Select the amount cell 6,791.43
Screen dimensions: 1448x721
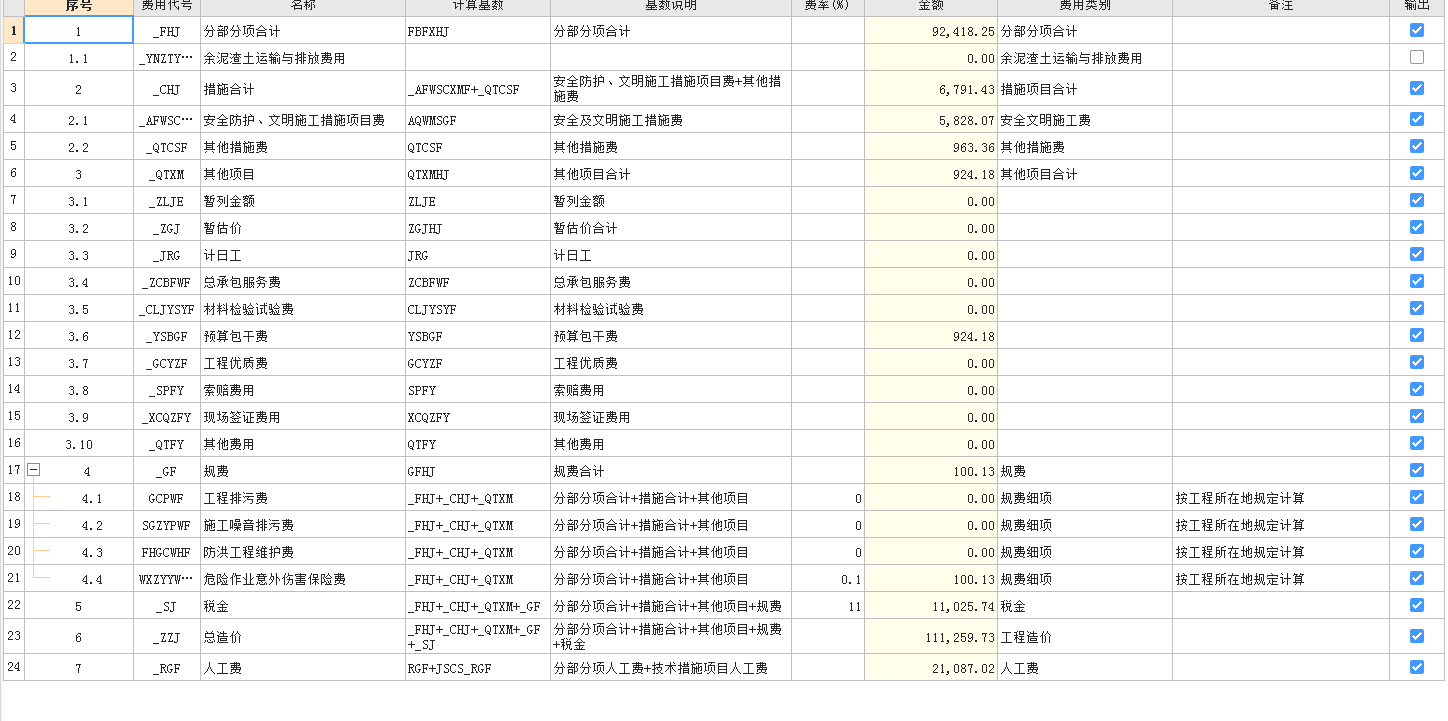point(931,89)
